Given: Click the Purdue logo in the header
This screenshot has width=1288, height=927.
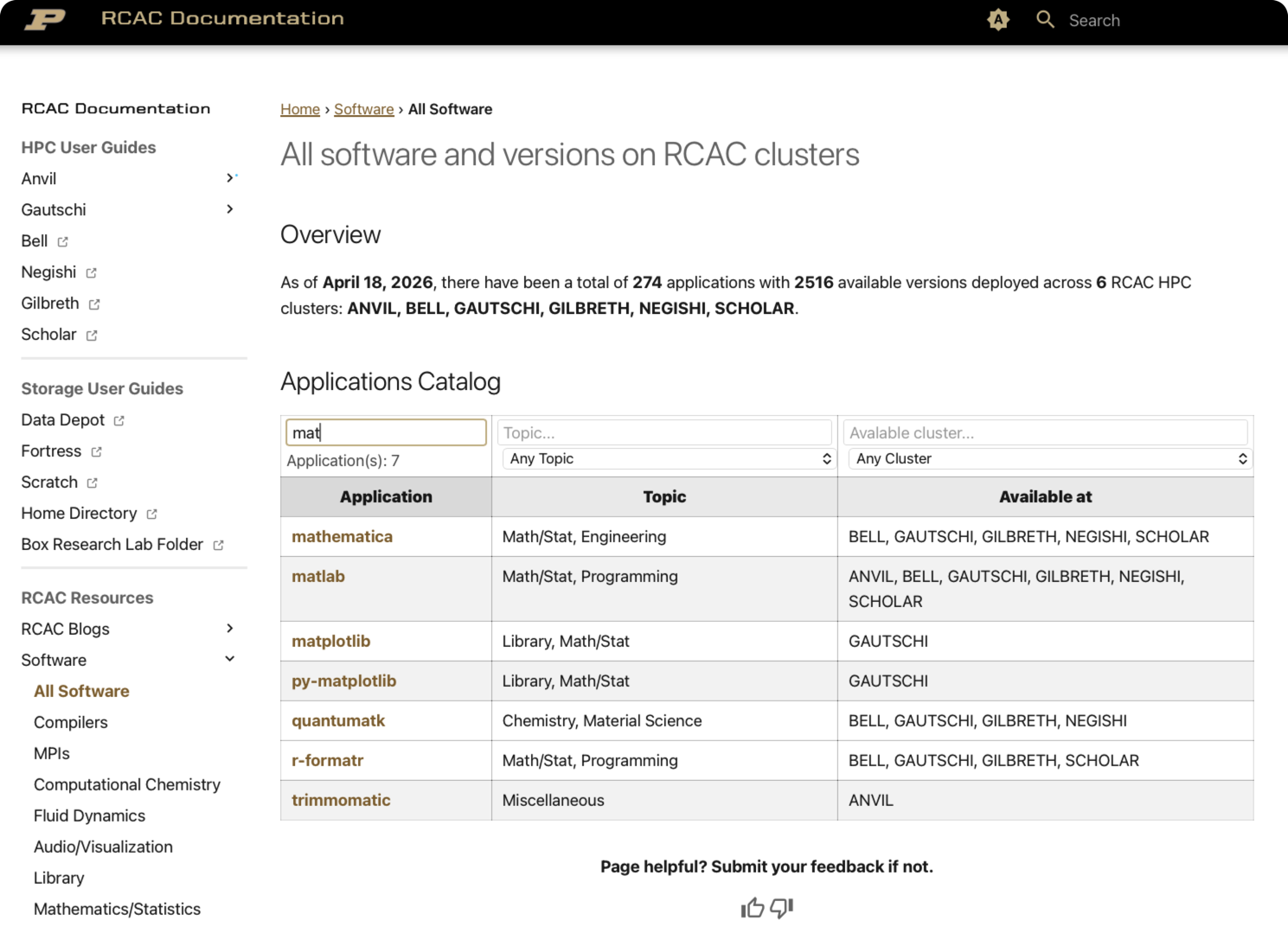Looking at the screenshot, I should (x=47, y=19).
